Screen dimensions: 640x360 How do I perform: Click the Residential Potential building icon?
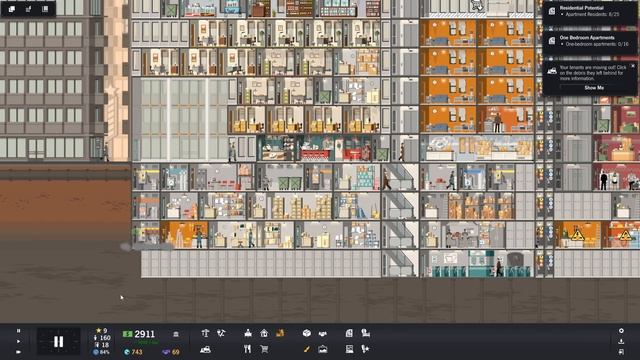[552, 11]
